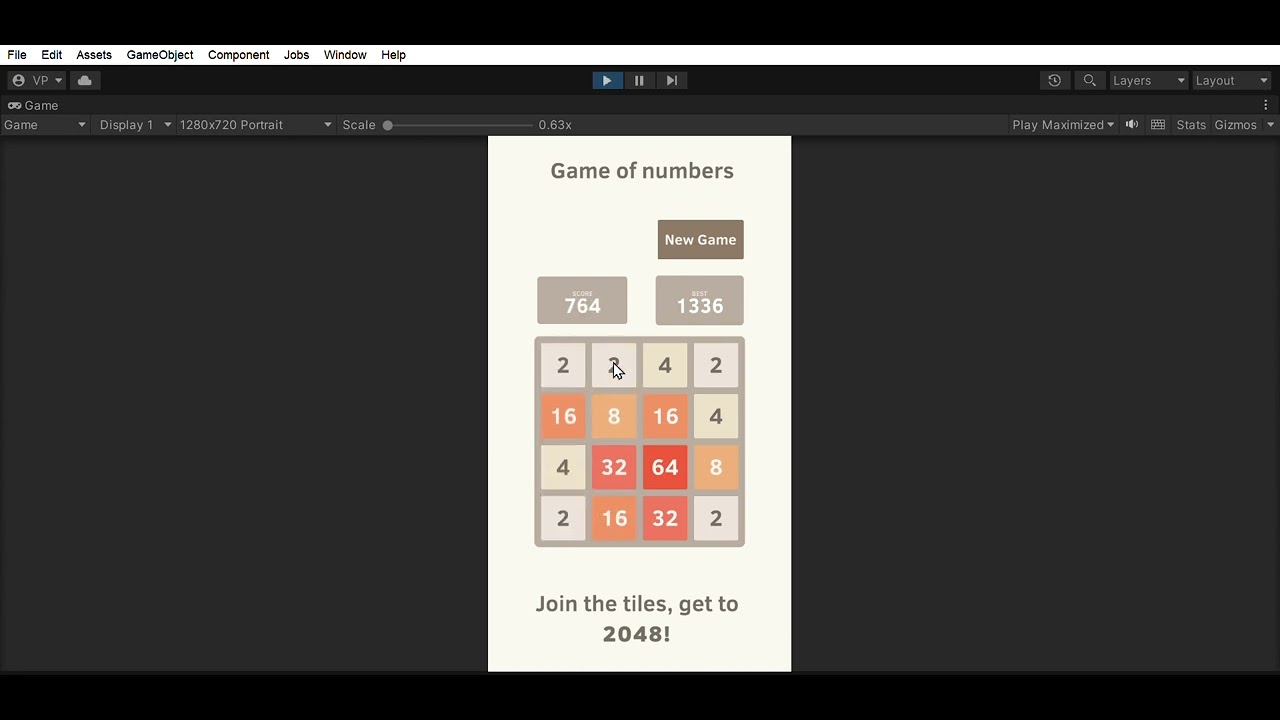
Task: Open the Display 1 dropdown
Action: pyautogui.click(x=135, y=125)
